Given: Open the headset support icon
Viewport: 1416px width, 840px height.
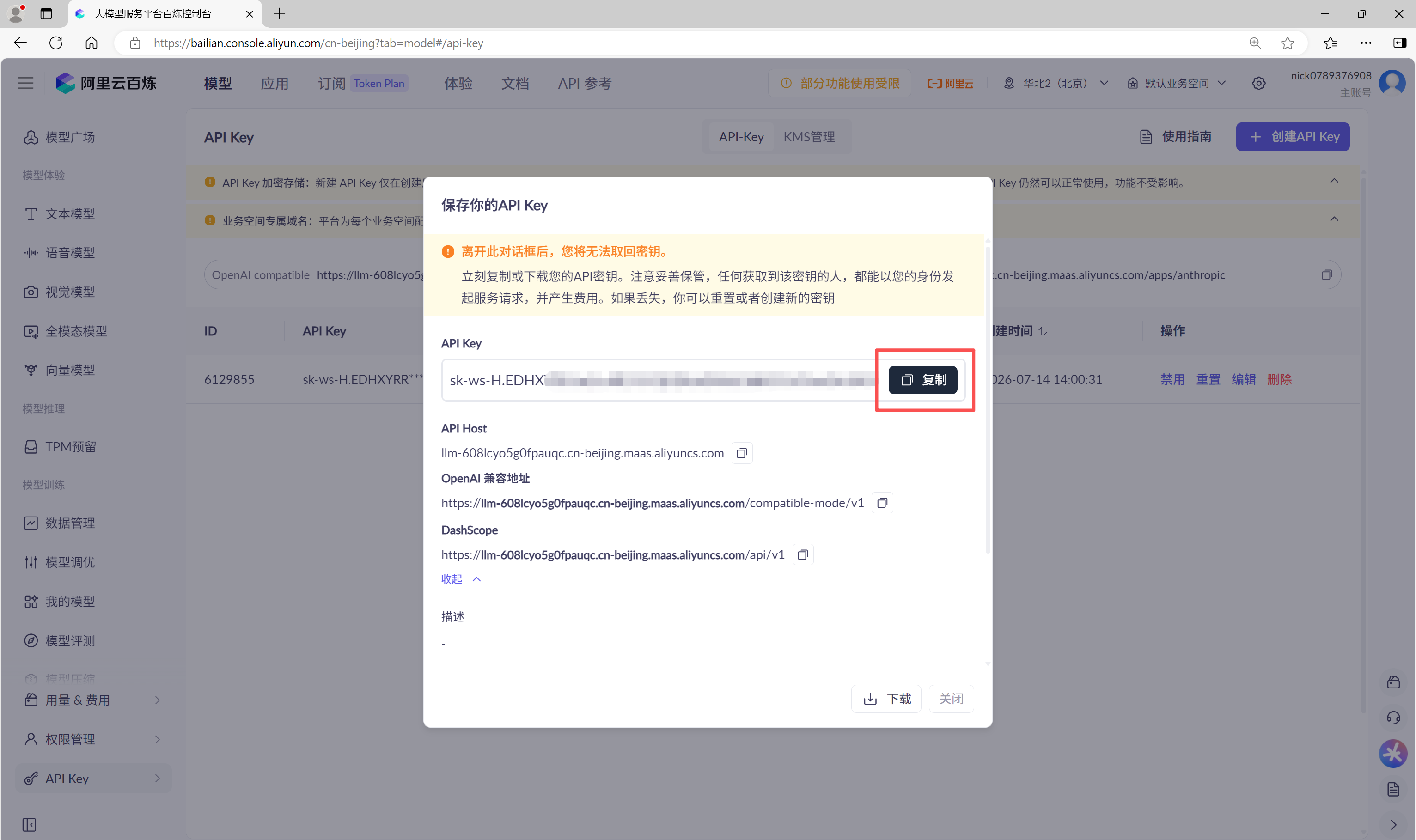Looking at the screenshot, I should point(1393,718).
